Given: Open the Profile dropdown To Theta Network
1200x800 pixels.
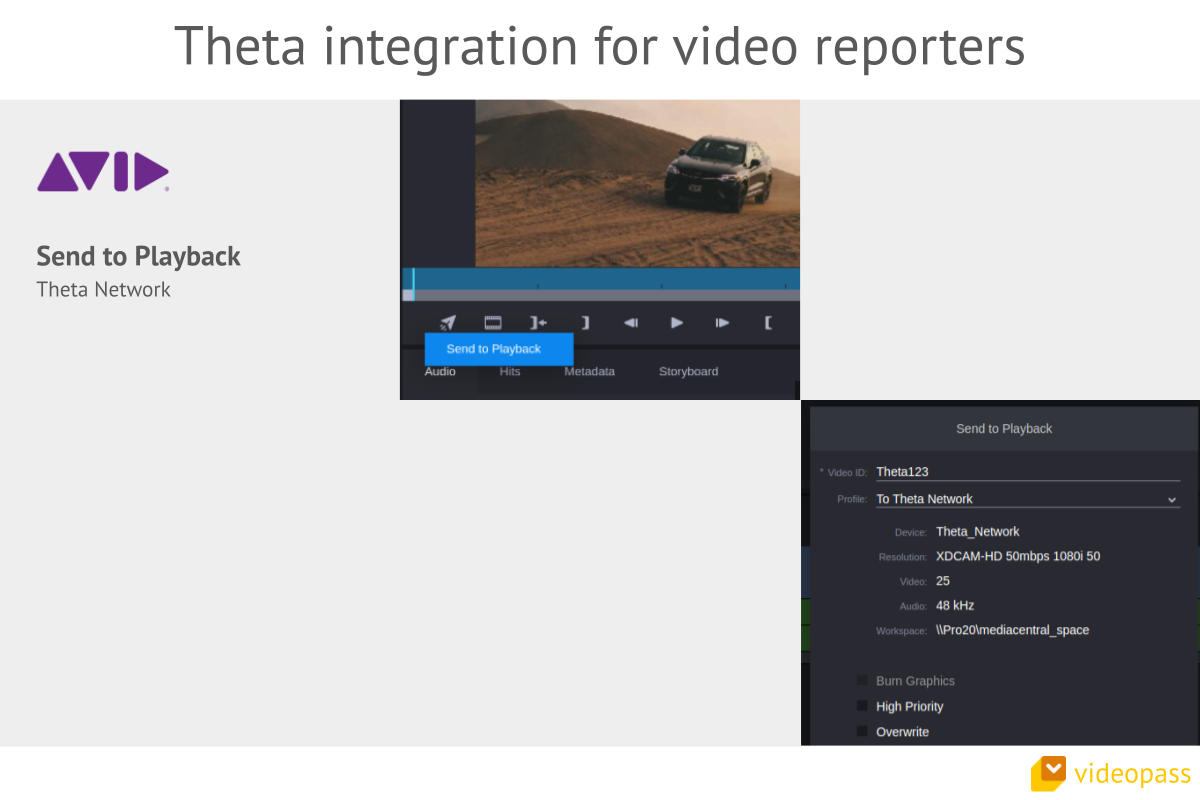Looking at the screenshot, I should (1028, 499).
